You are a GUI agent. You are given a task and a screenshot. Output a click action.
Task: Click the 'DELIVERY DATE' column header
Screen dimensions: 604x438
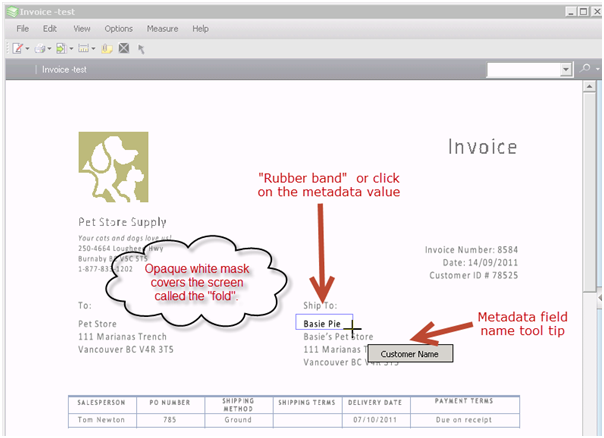point(375,403)
